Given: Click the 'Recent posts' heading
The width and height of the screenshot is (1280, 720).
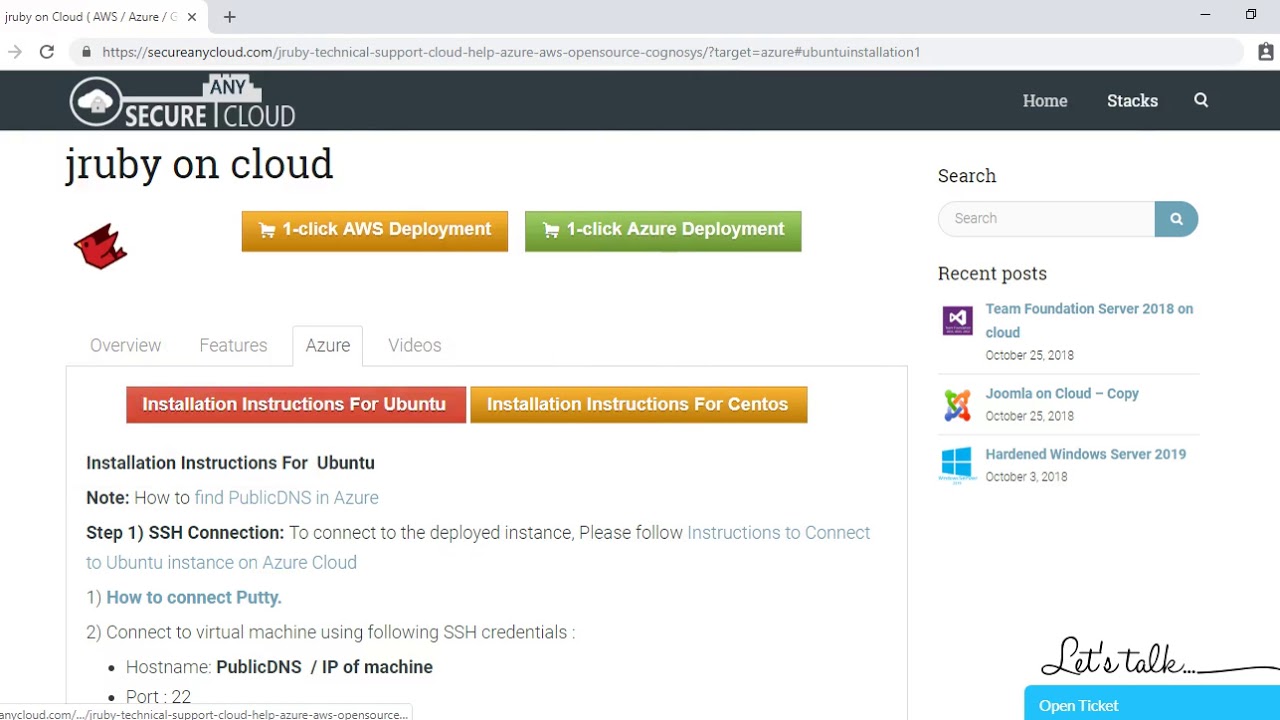Looking at the screenshot, I should pyautogui.click(x=992, y=274).
